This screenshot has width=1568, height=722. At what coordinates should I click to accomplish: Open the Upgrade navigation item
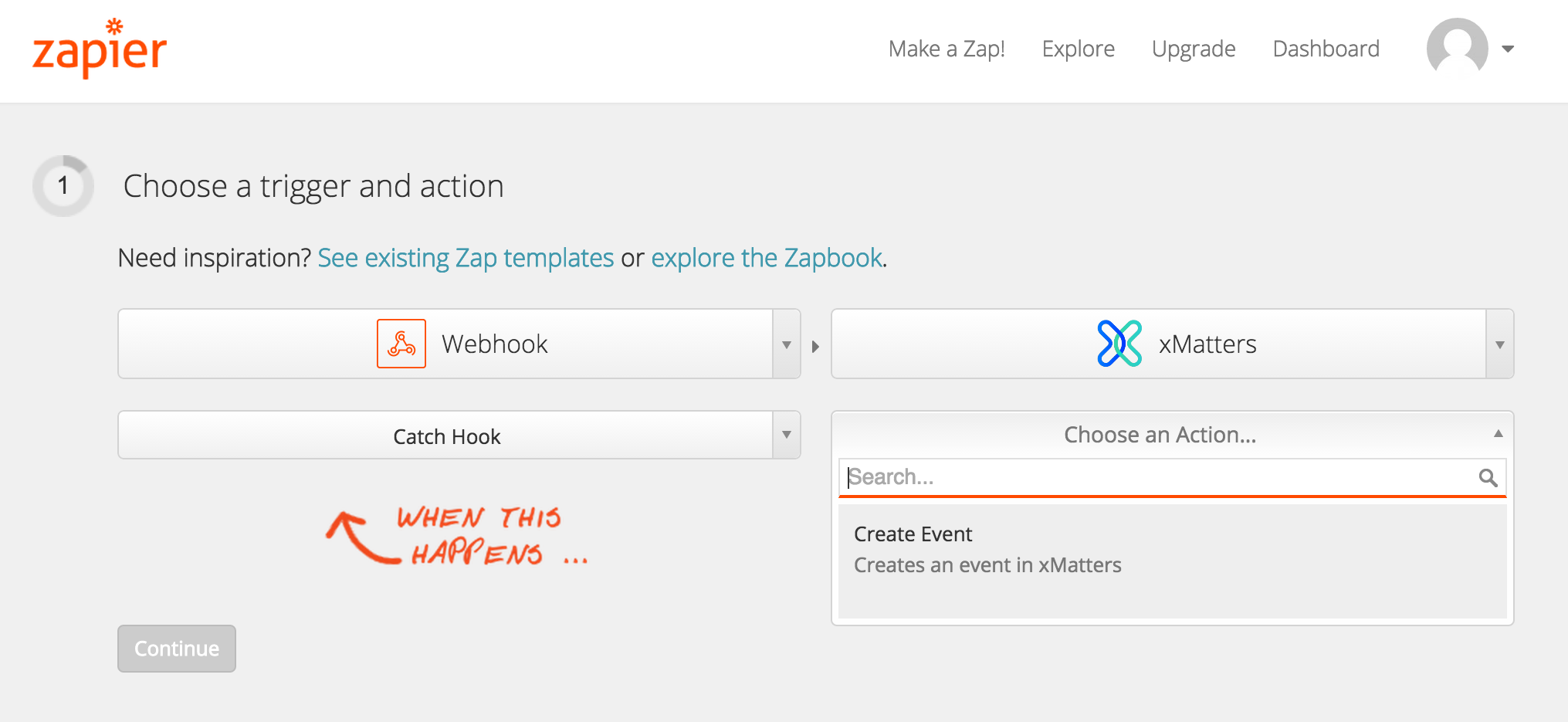pos(1194,49)
